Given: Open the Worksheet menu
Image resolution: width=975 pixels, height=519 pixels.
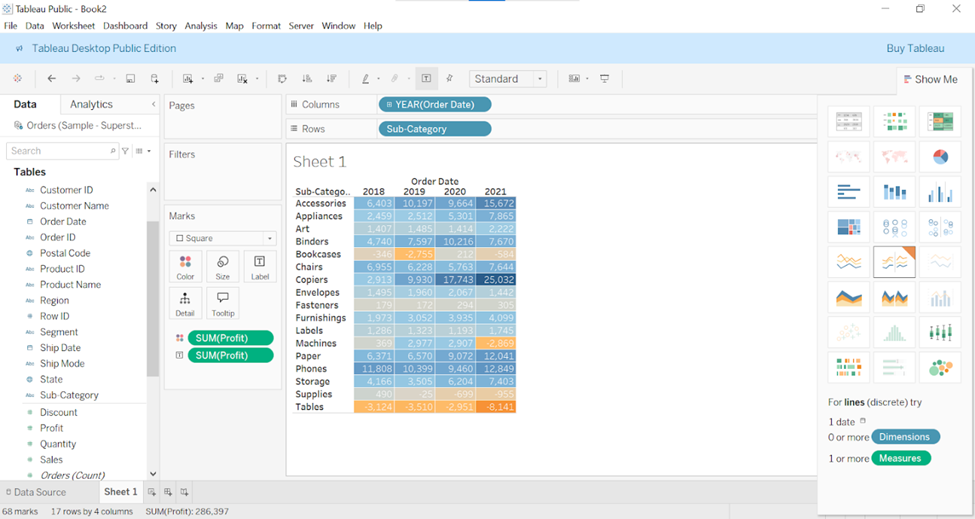Looking at the screenshot, I should tap(73, 25).
